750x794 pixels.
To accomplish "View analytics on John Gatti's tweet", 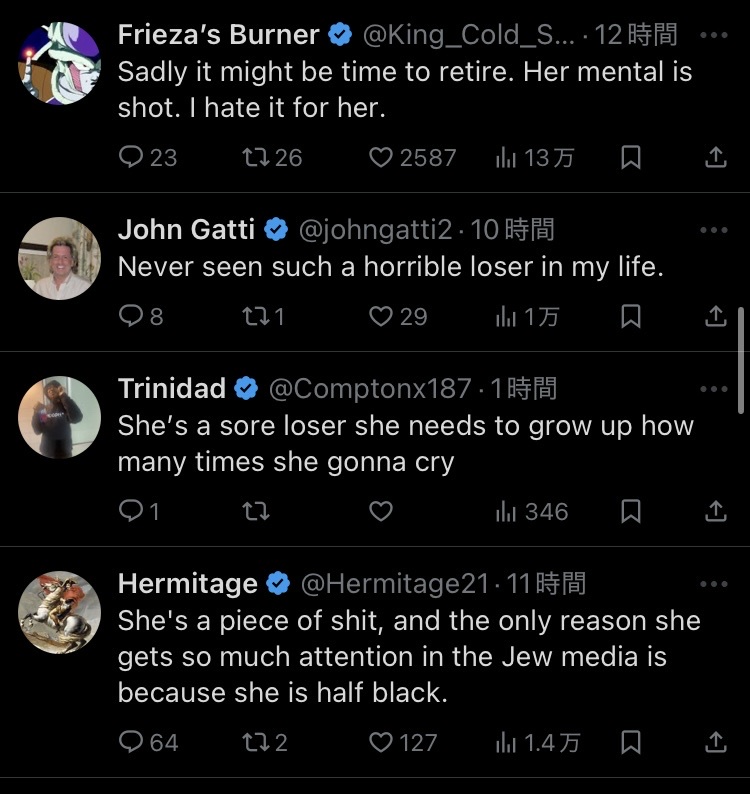I will [527, 316].
